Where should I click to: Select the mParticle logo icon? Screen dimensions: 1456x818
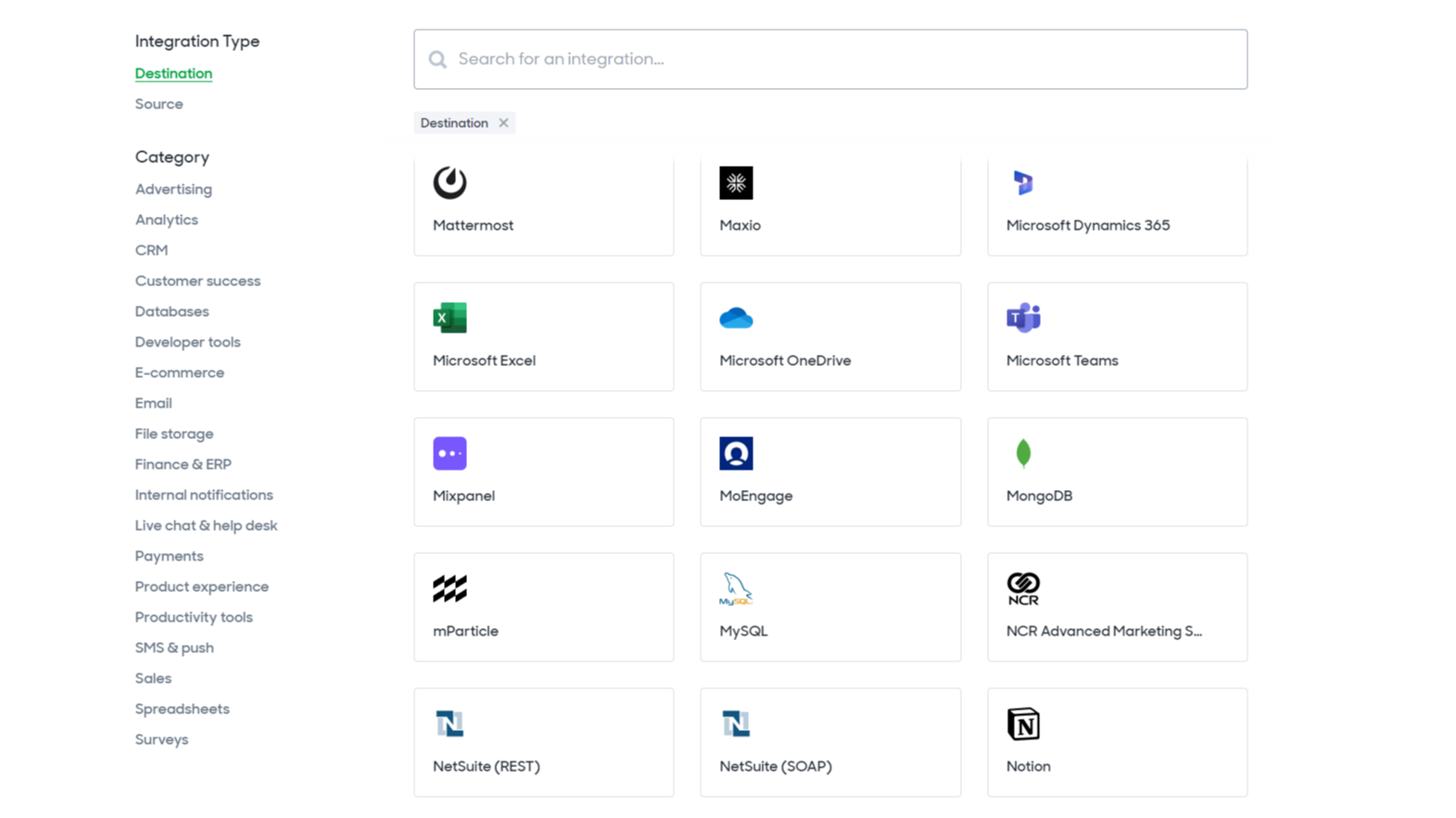449,588
